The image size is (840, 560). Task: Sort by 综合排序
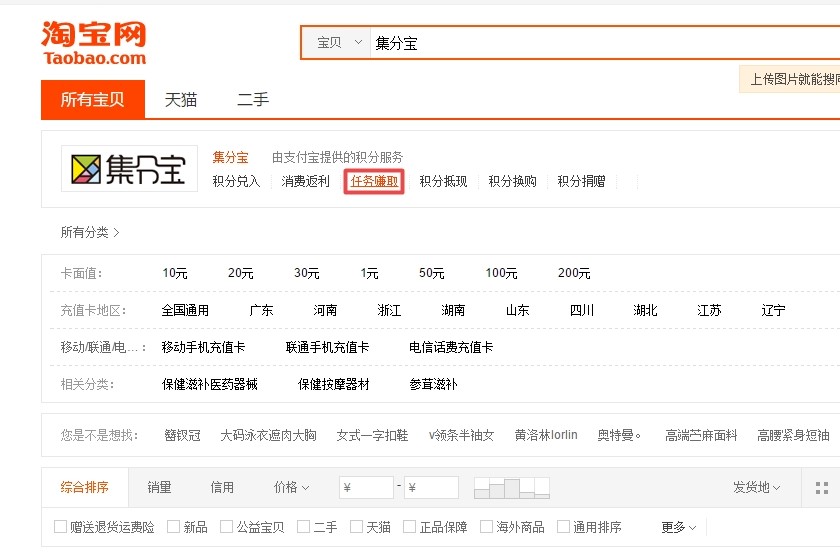click(x=85, y=487)
